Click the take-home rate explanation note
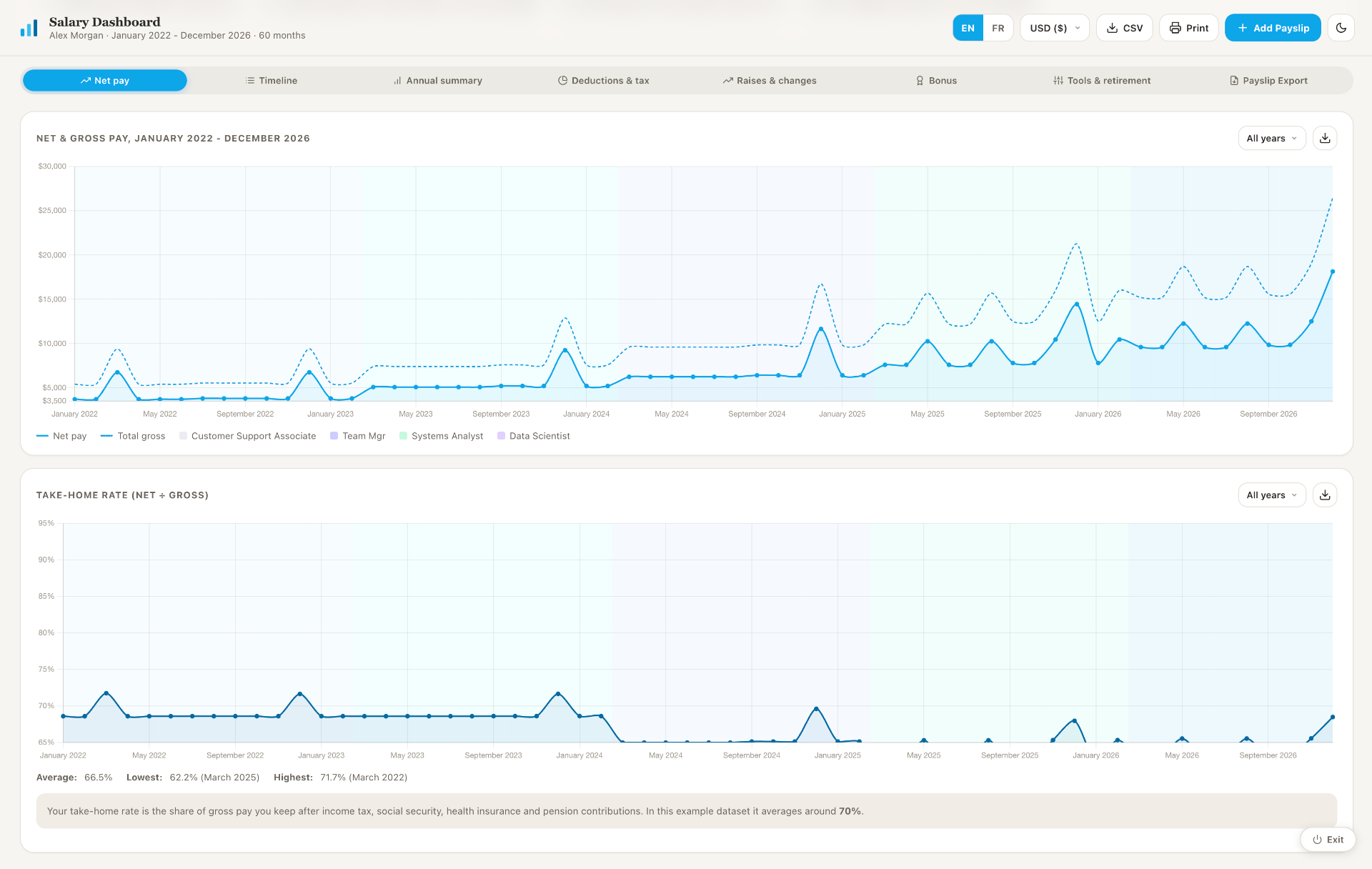 click(x=686, y=811)
